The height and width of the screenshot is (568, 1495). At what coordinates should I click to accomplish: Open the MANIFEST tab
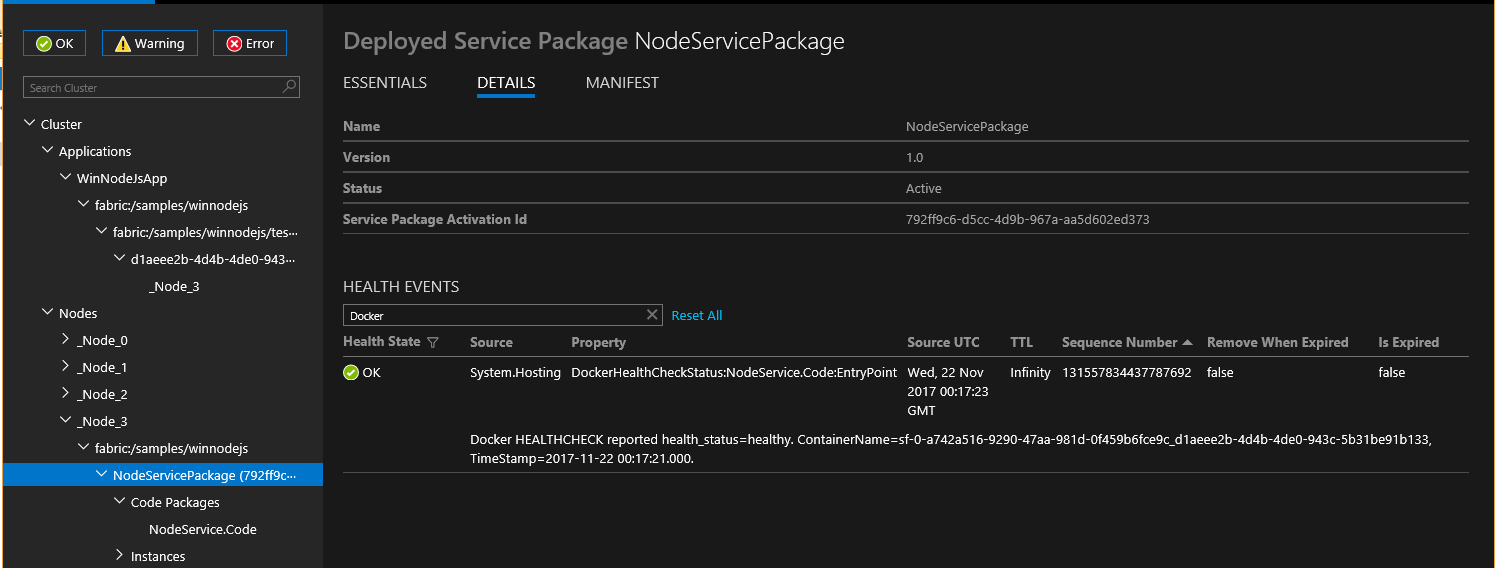622,83
